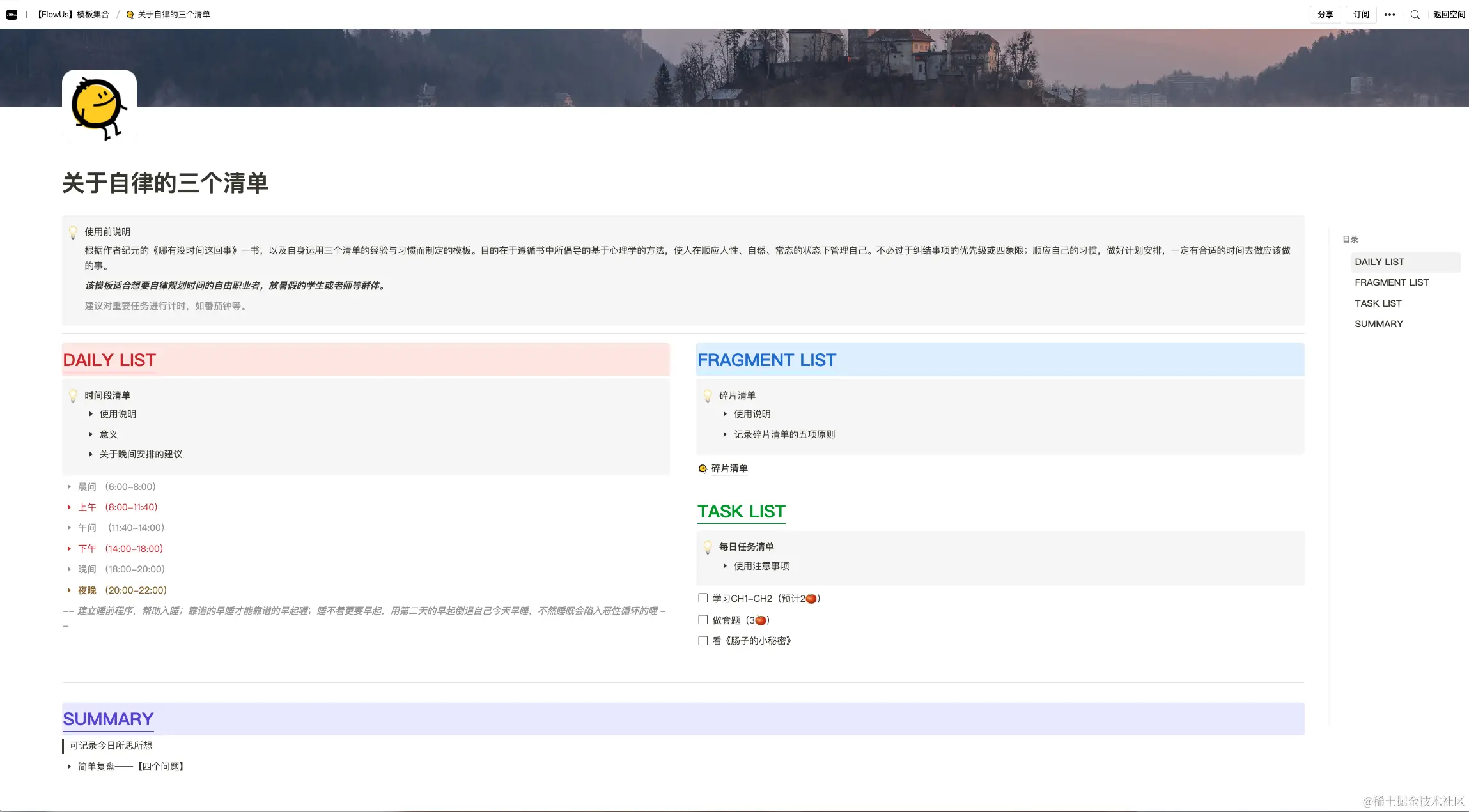Click the 分享 share button
The width and height of the screenshot is (1469, 812).
pyautogui.click(x=1325, y=14)
